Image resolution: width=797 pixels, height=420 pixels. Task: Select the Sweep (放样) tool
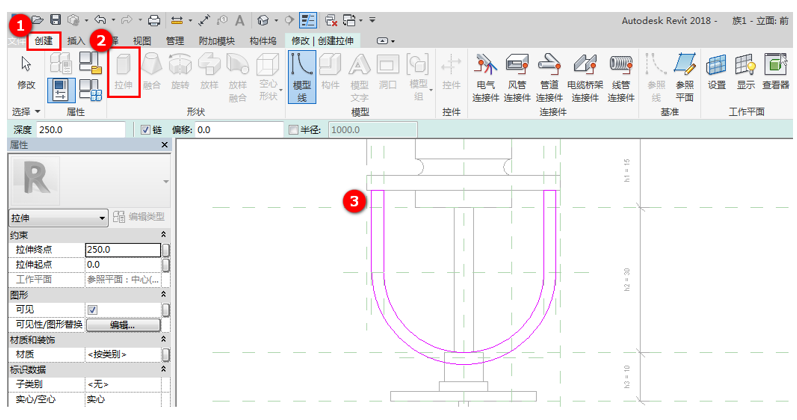(209, 72)
